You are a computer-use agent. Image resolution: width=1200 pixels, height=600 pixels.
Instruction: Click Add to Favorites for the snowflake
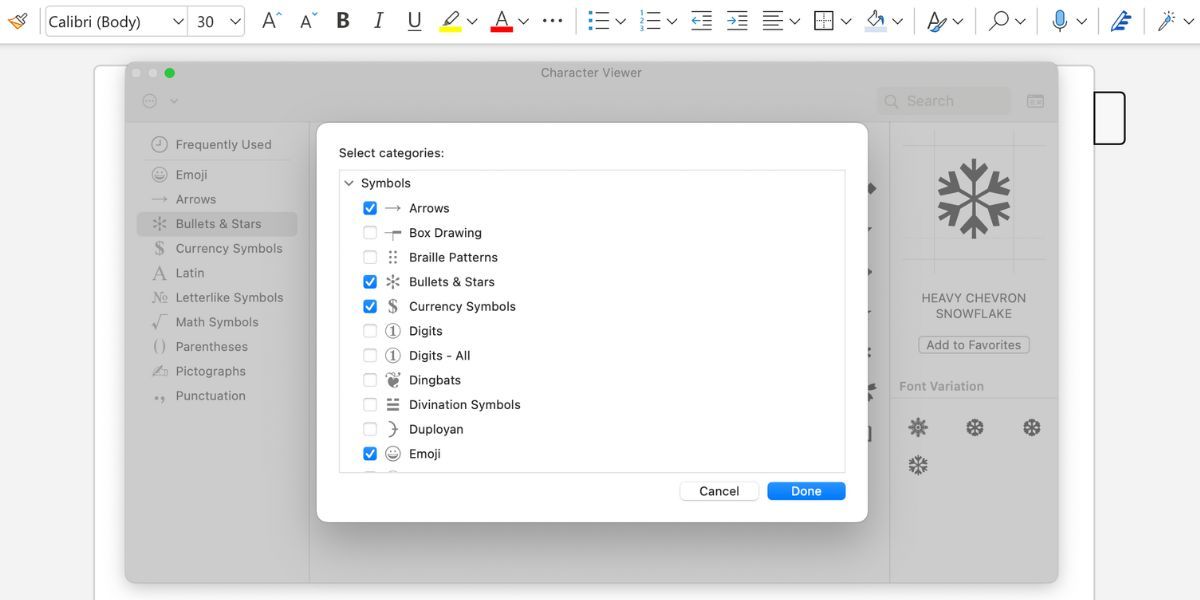point(973,344)
